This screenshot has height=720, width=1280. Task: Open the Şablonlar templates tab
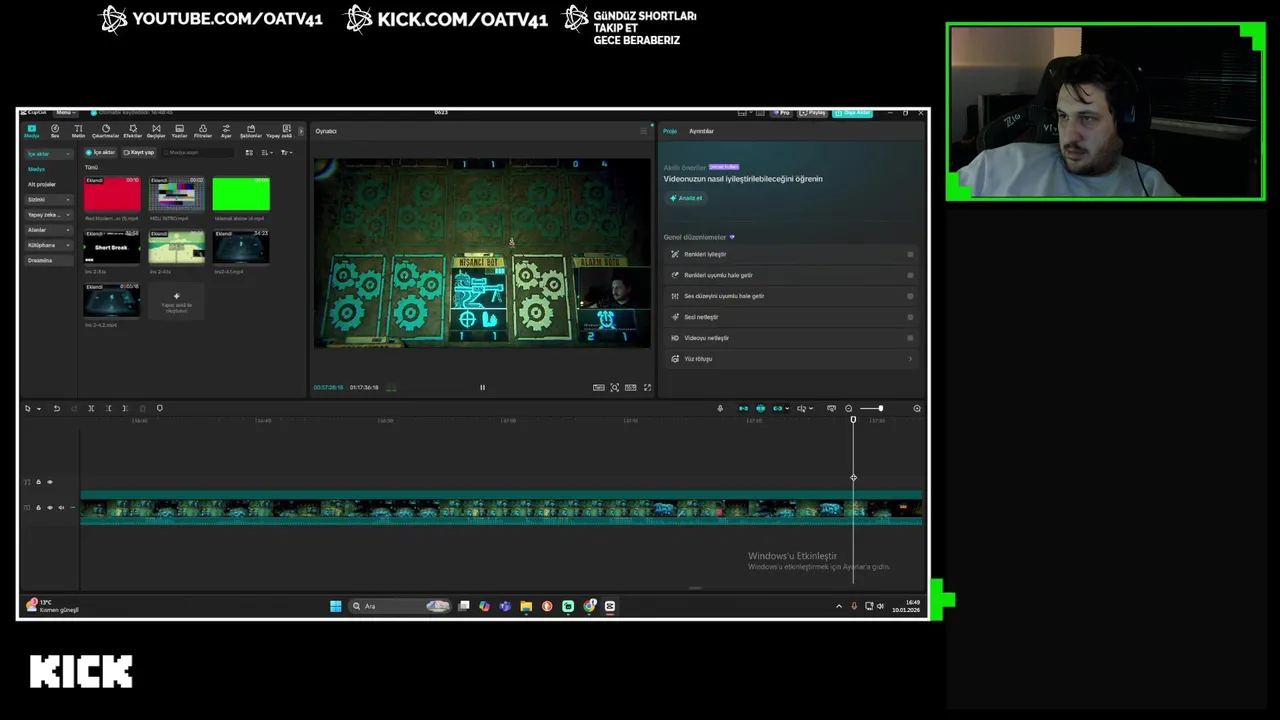tap(250, 131)
